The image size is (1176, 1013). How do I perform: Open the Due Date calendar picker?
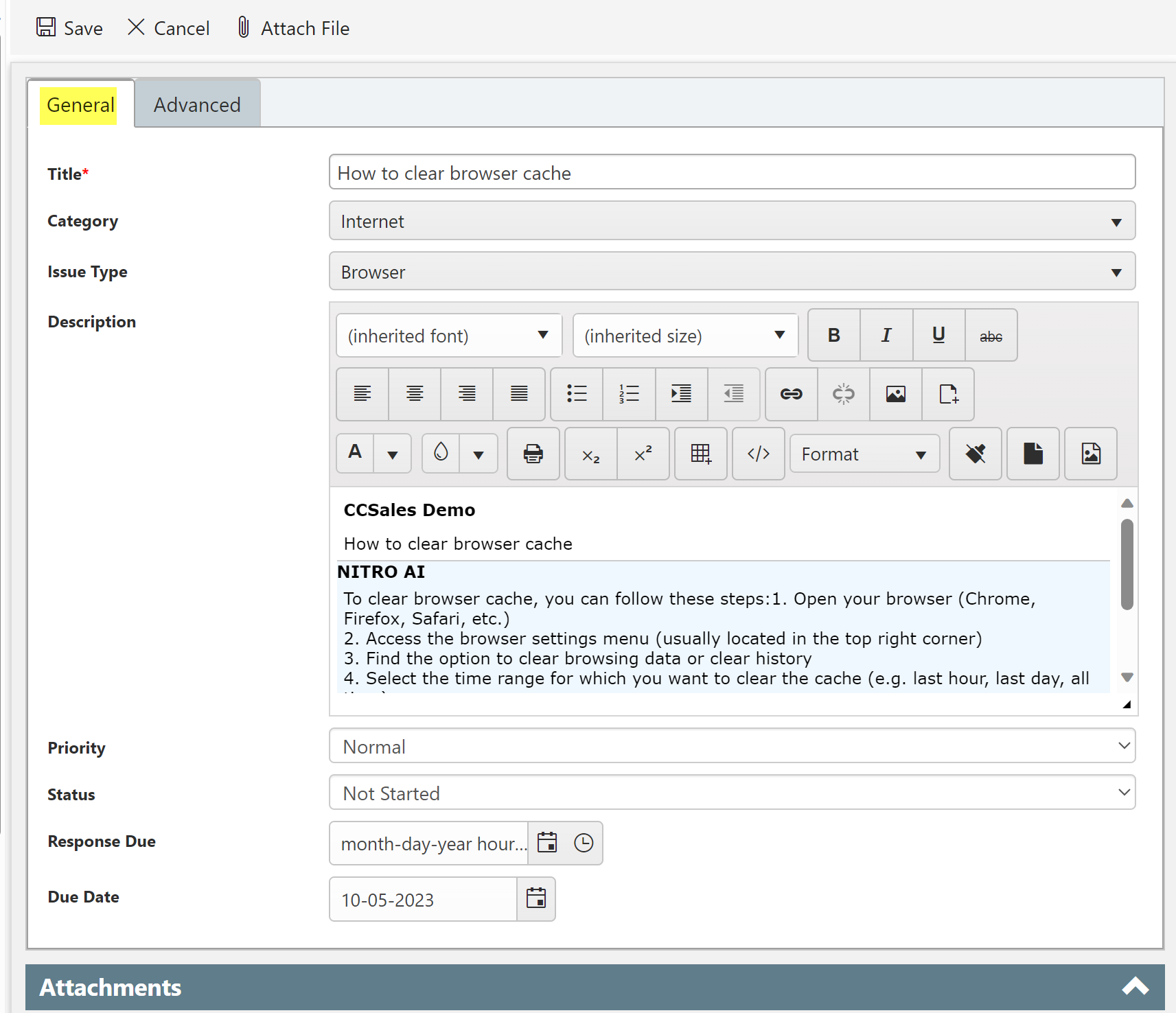coord(535,899)
